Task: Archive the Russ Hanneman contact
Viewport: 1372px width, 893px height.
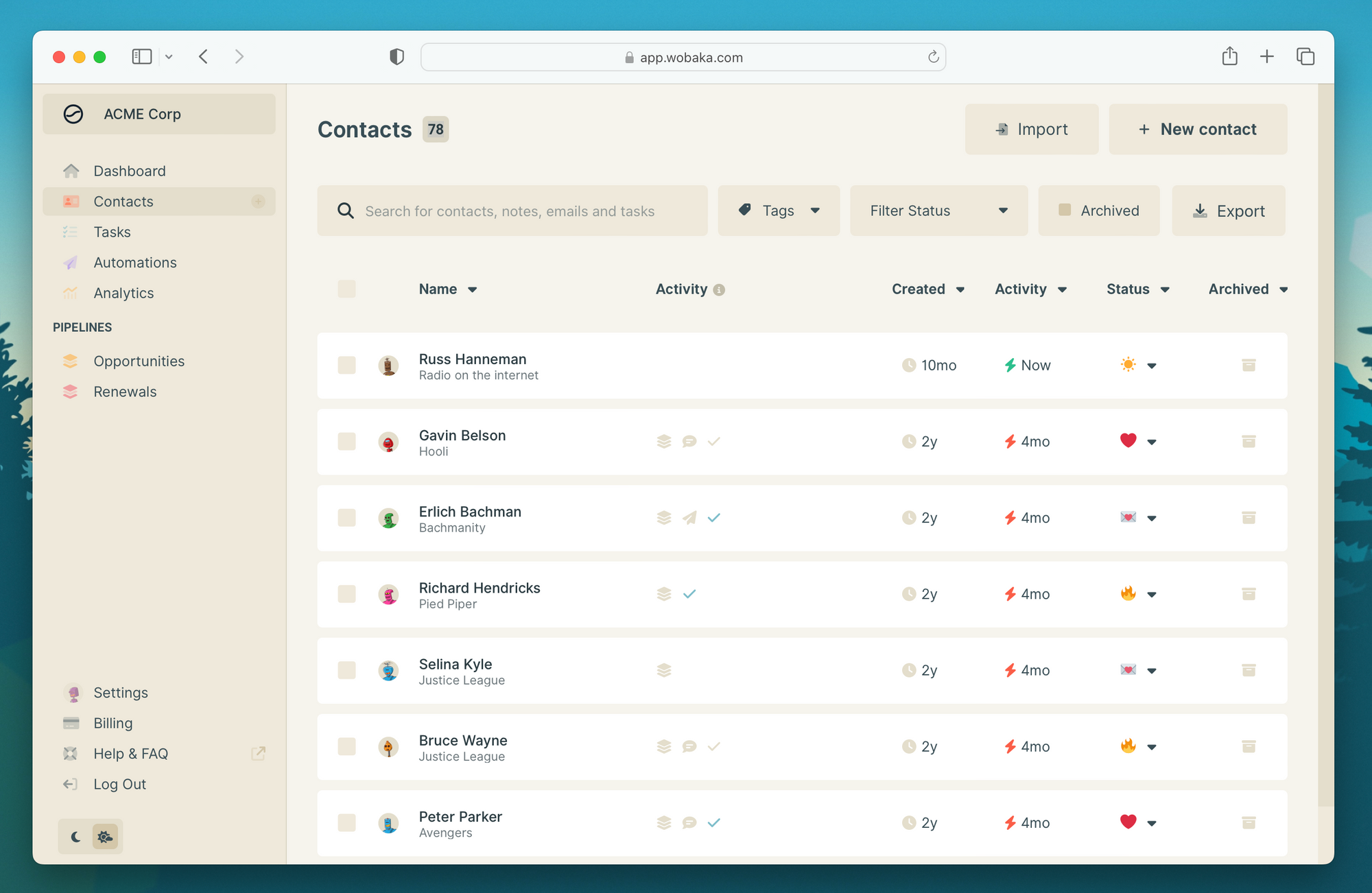Action: point(1249,366)
